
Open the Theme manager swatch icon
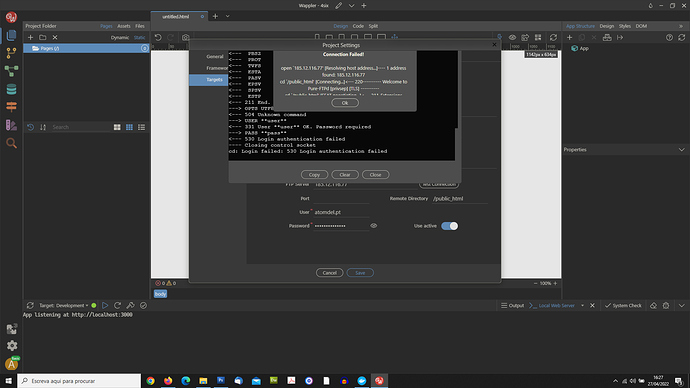tap(11, 125)
